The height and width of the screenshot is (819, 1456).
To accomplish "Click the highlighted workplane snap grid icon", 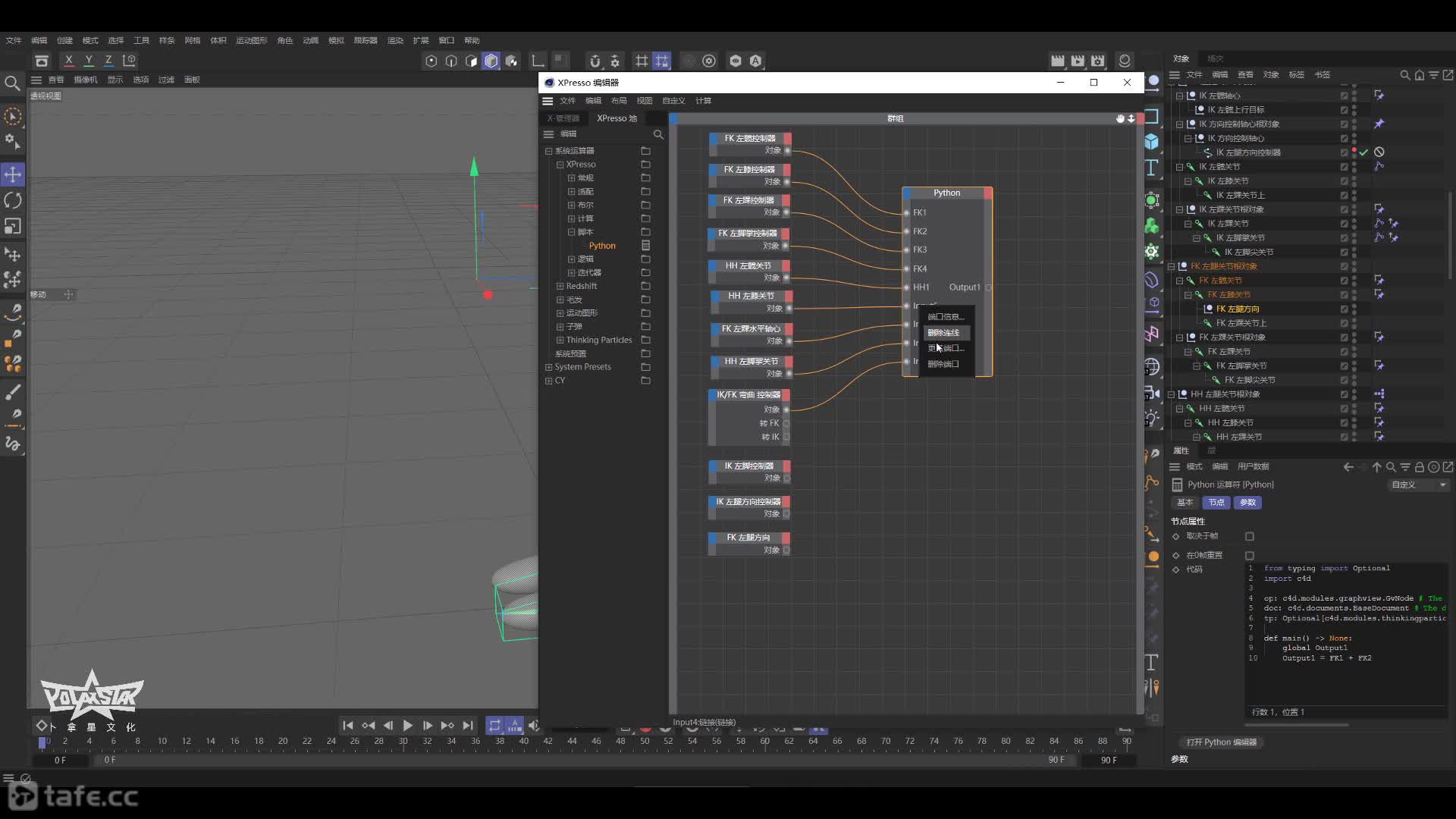I will (662, 61).
